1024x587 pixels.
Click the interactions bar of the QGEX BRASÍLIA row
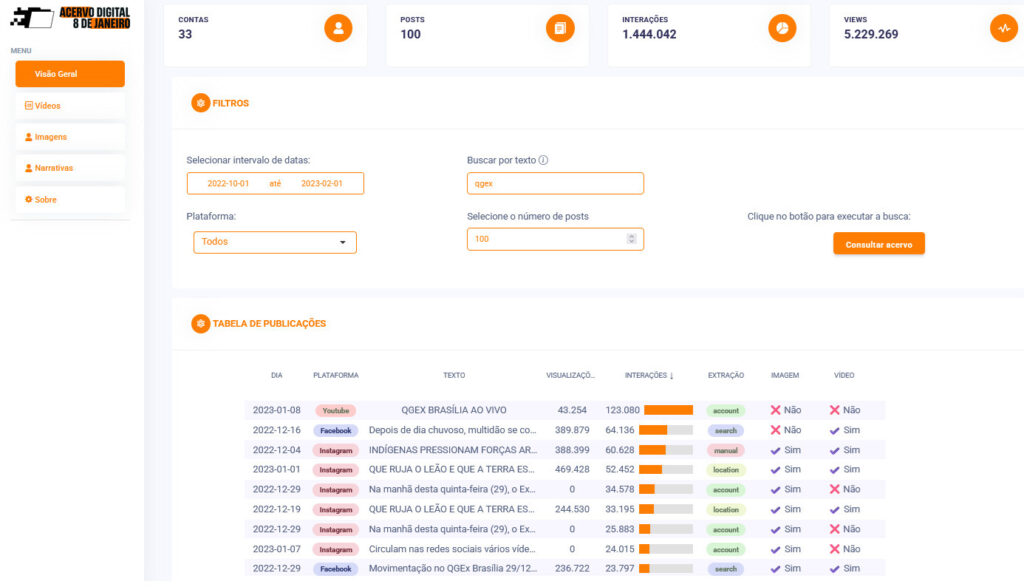click(x=668, y=410)
